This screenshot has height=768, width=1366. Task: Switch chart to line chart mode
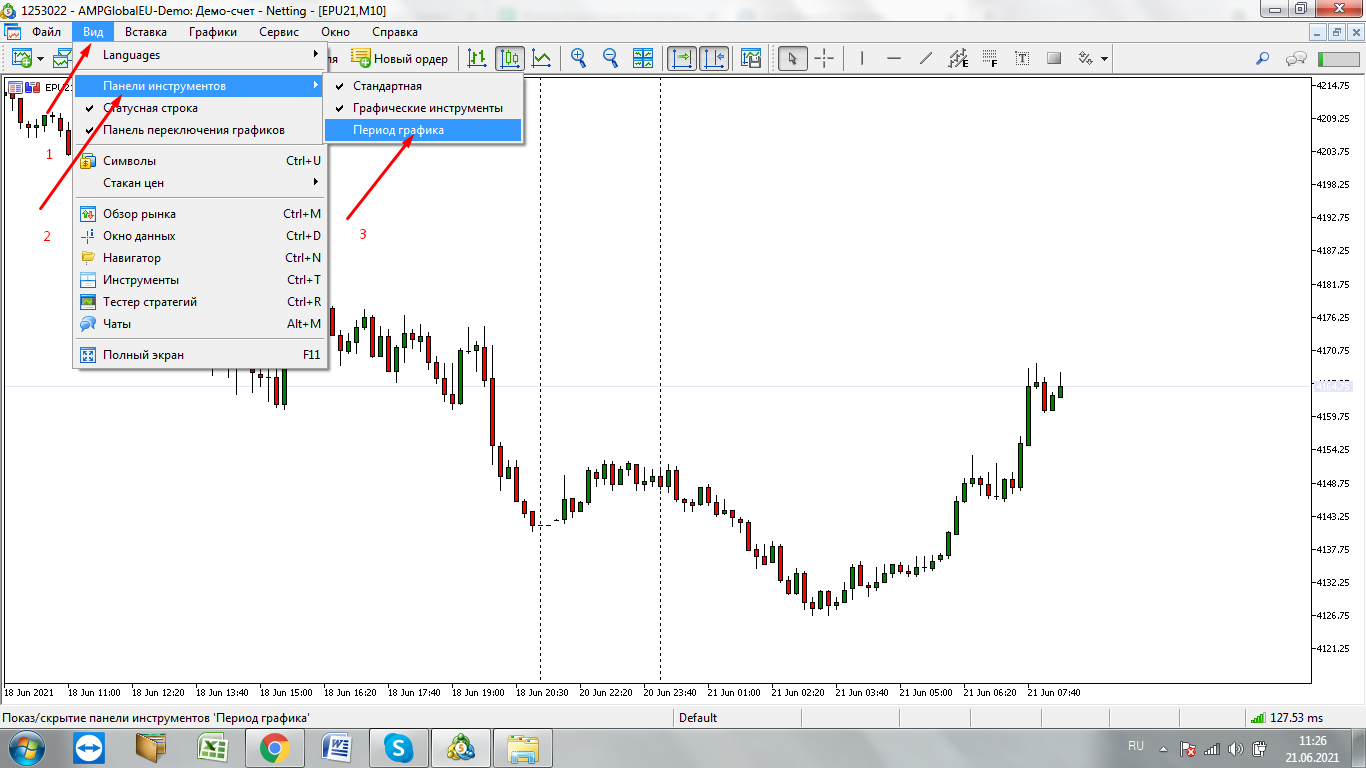click(x=542, y=58)
